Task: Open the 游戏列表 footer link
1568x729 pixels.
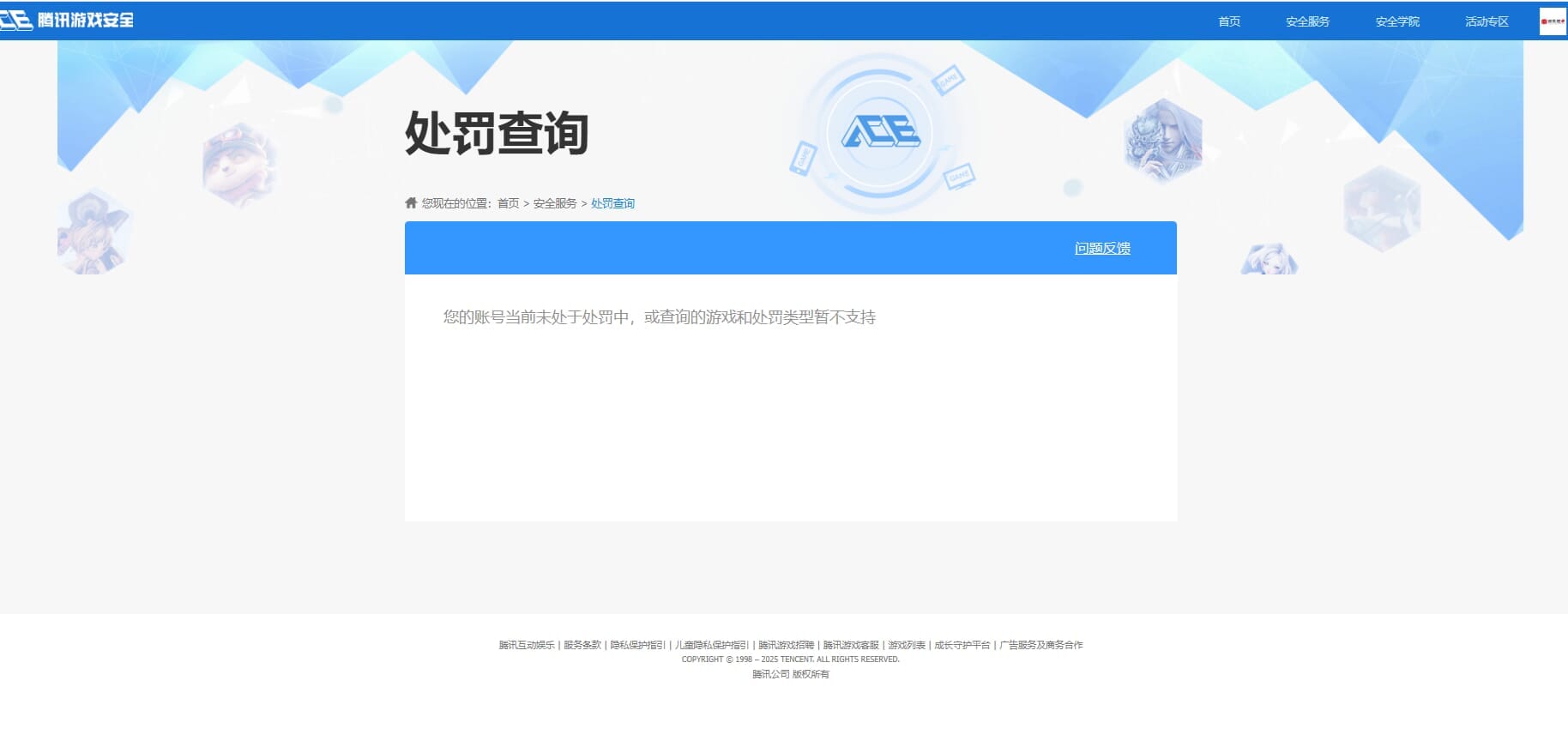Action: click(907, 645)
